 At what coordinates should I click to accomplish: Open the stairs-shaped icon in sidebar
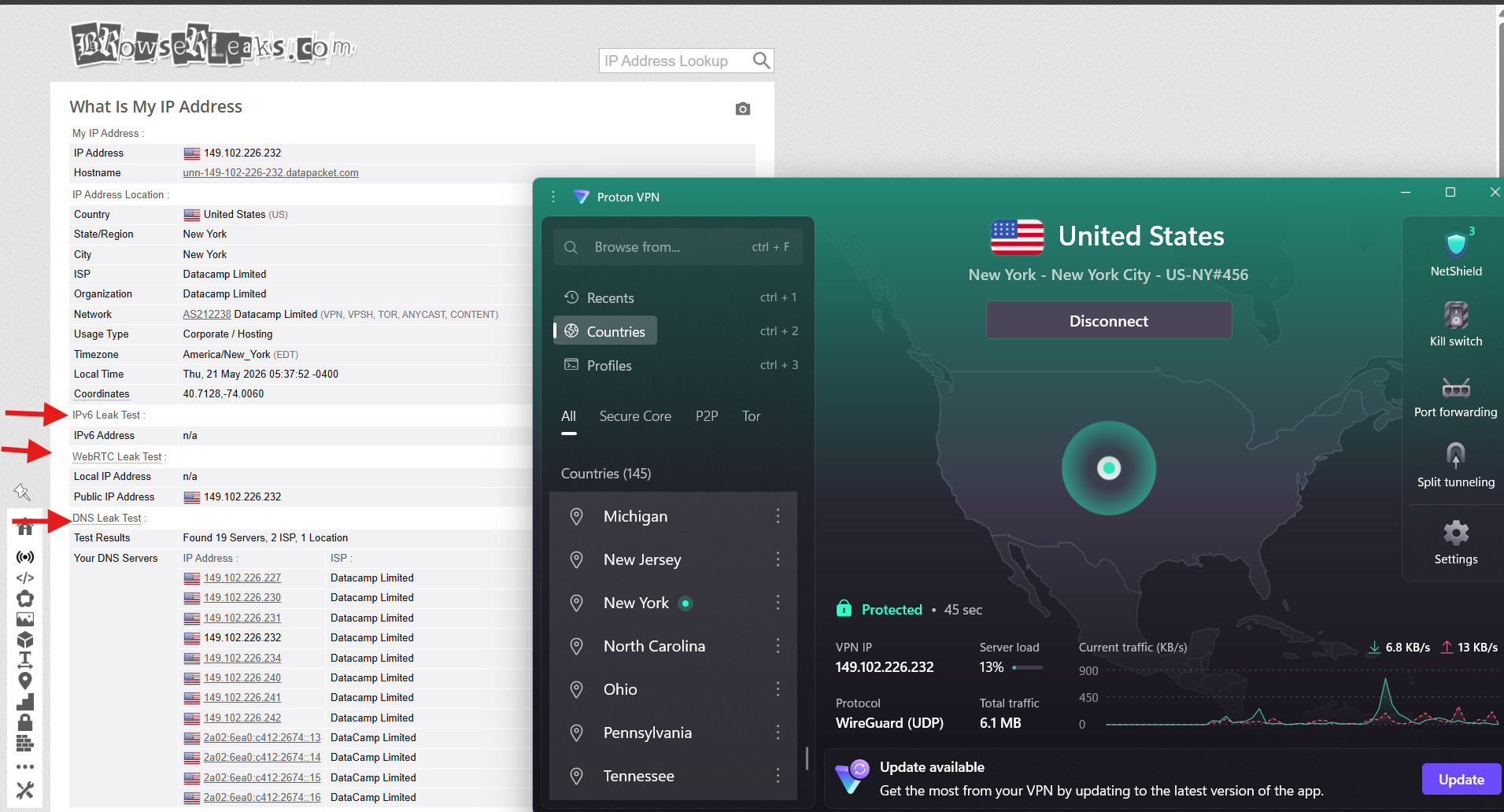pos(25,701)
